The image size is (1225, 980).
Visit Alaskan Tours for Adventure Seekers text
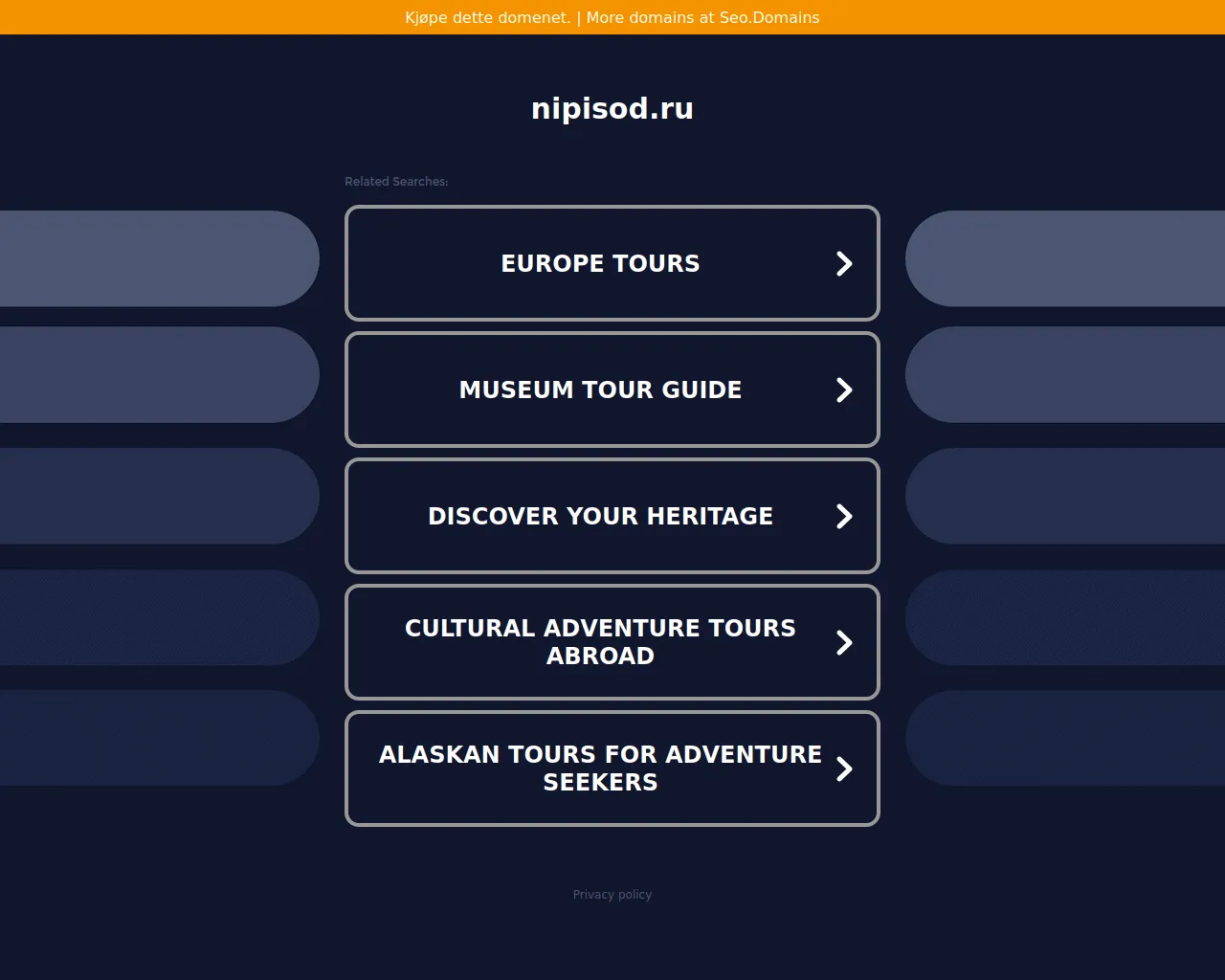(600, 768)
